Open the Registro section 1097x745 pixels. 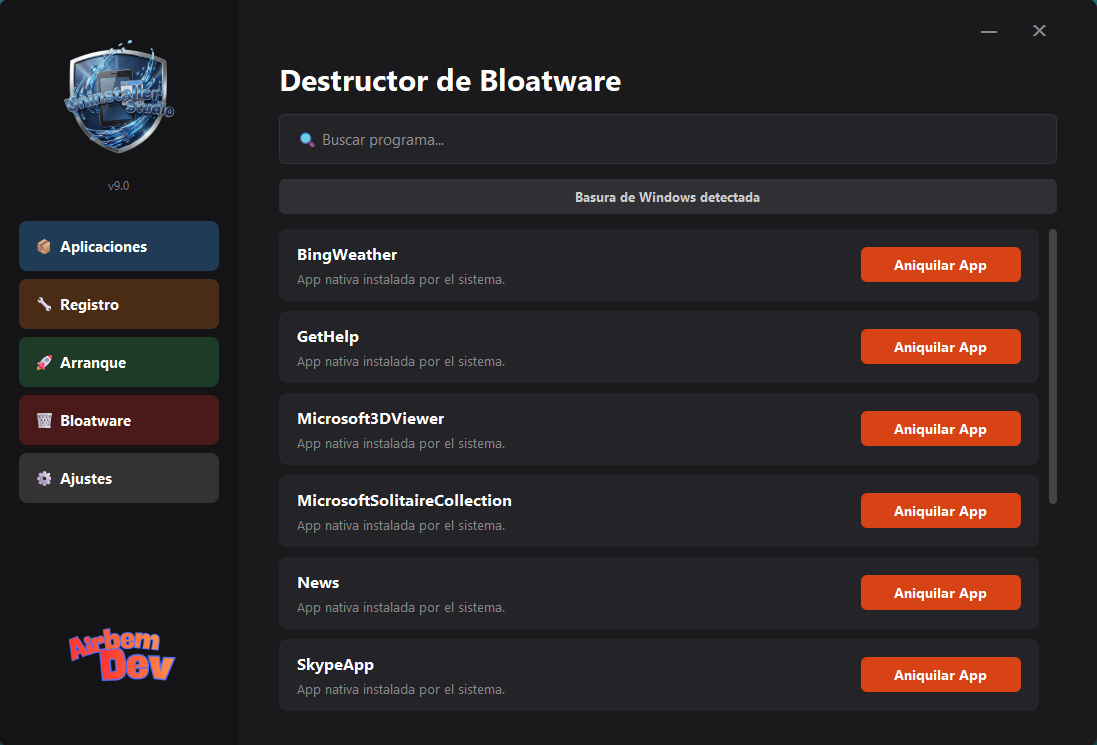pos(119,304)
